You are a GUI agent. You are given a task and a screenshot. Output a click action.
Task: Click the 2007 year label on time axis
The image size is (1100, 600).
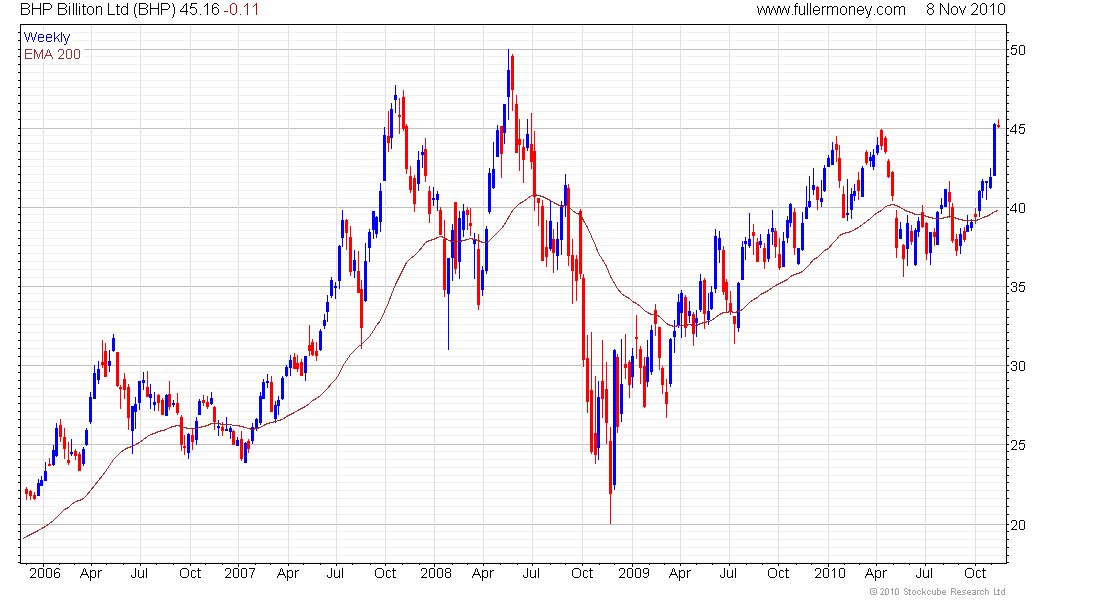coord(240,573)
